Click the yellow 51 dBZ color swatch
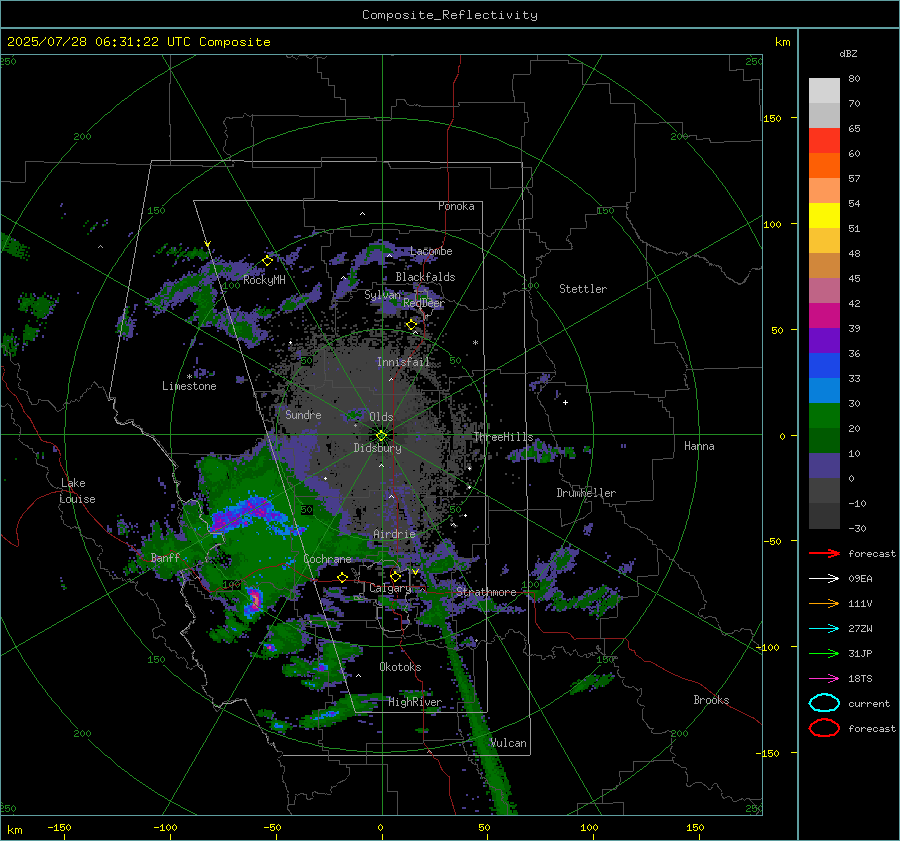Screen dimensions: 900x841 pyautogui.click(x=824, y=216)
